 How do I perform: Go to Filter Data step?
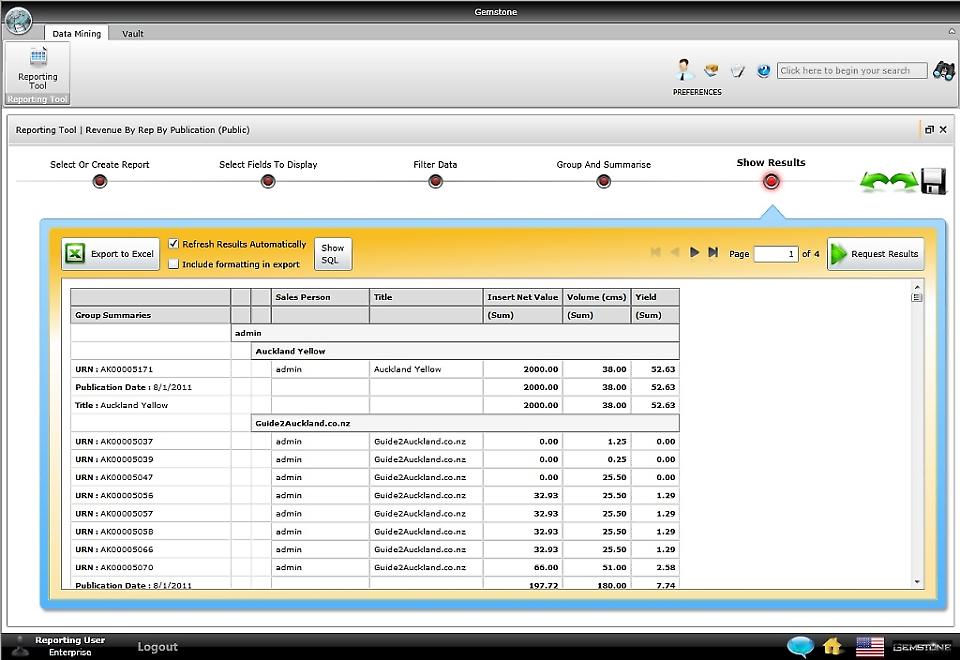click(435, 181)
